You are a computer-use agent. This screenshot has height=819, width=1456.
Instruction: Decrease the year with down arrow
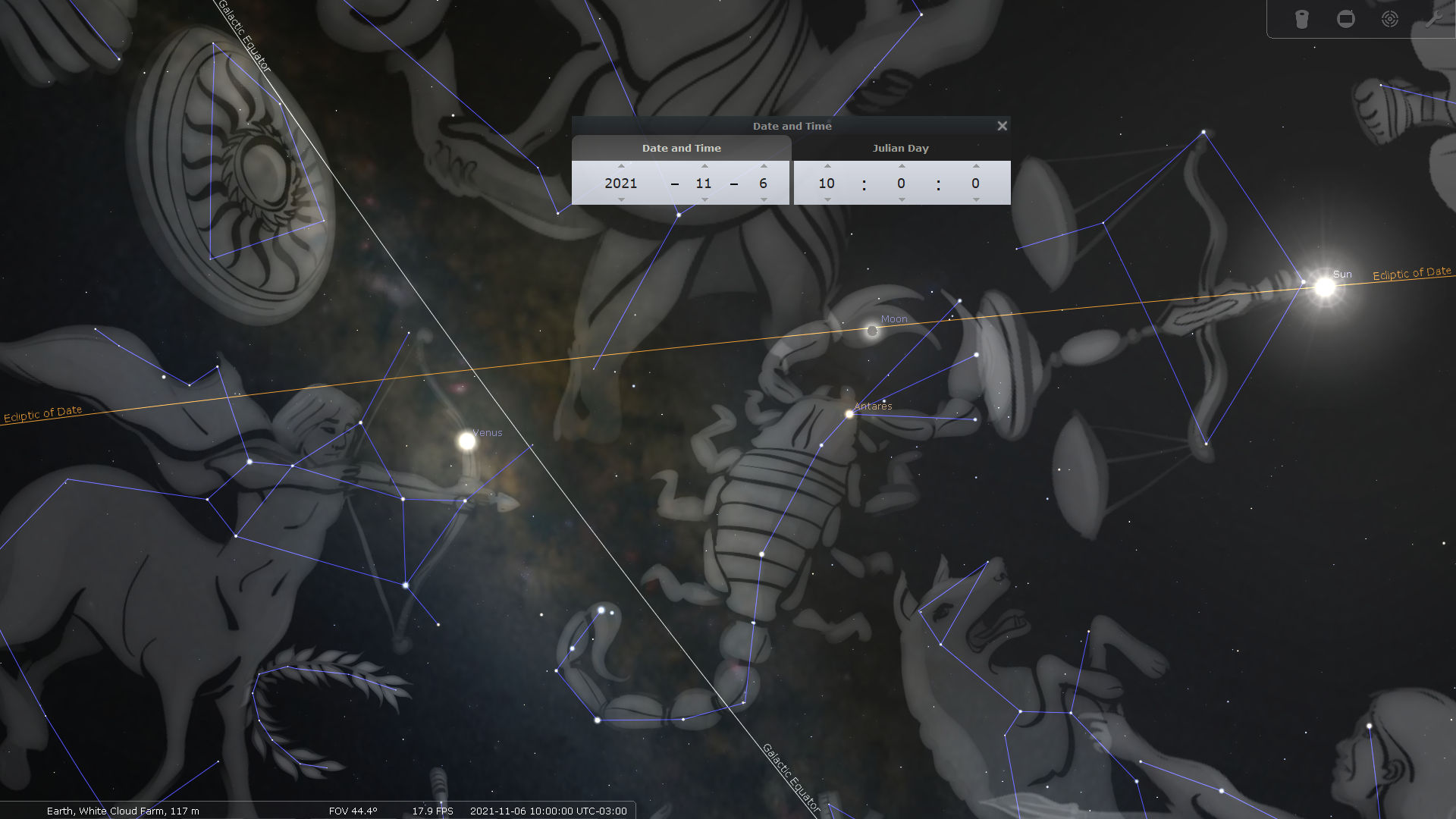(x=621, y=199)
